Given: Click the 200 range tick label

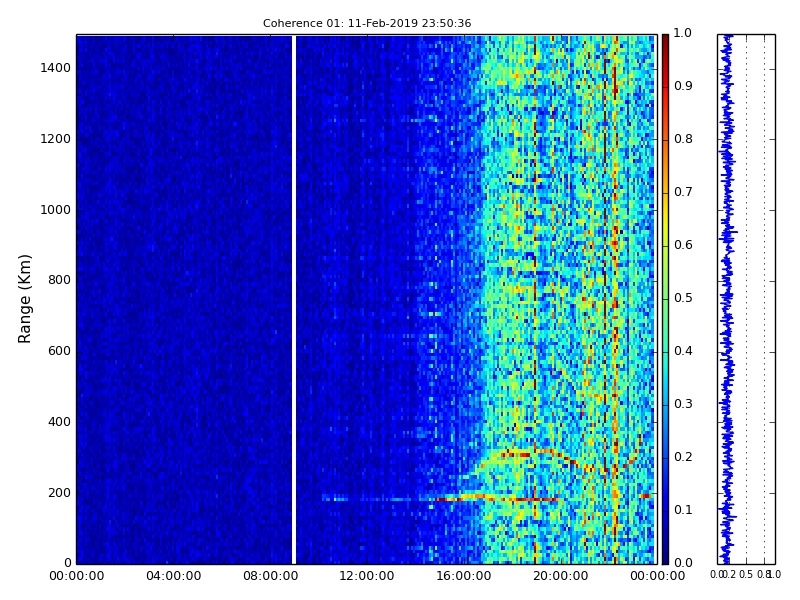Looking at the screenshot, I should (x=59, y=493).
